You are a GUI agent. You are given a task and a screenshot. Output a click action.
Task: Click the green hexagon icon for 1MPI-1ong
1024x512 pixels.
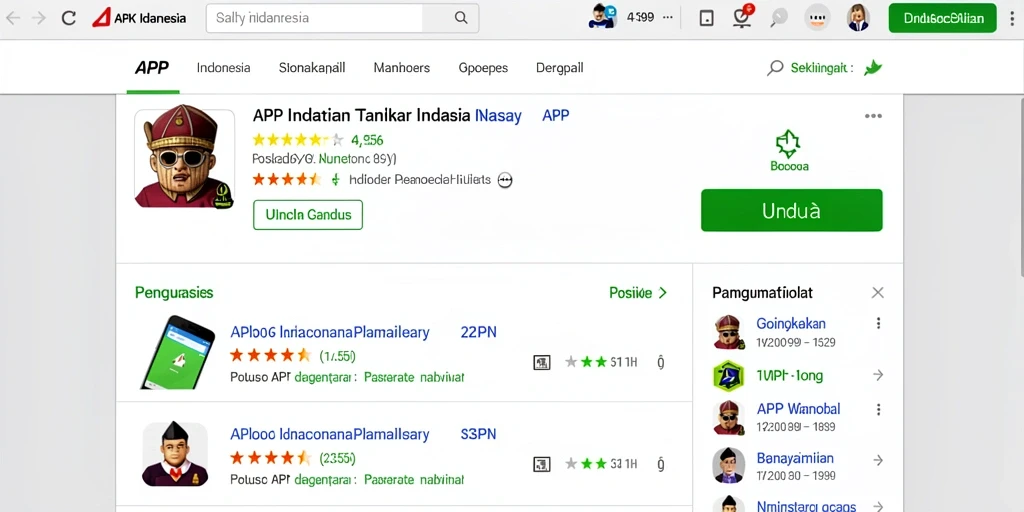tap(729, 376)
